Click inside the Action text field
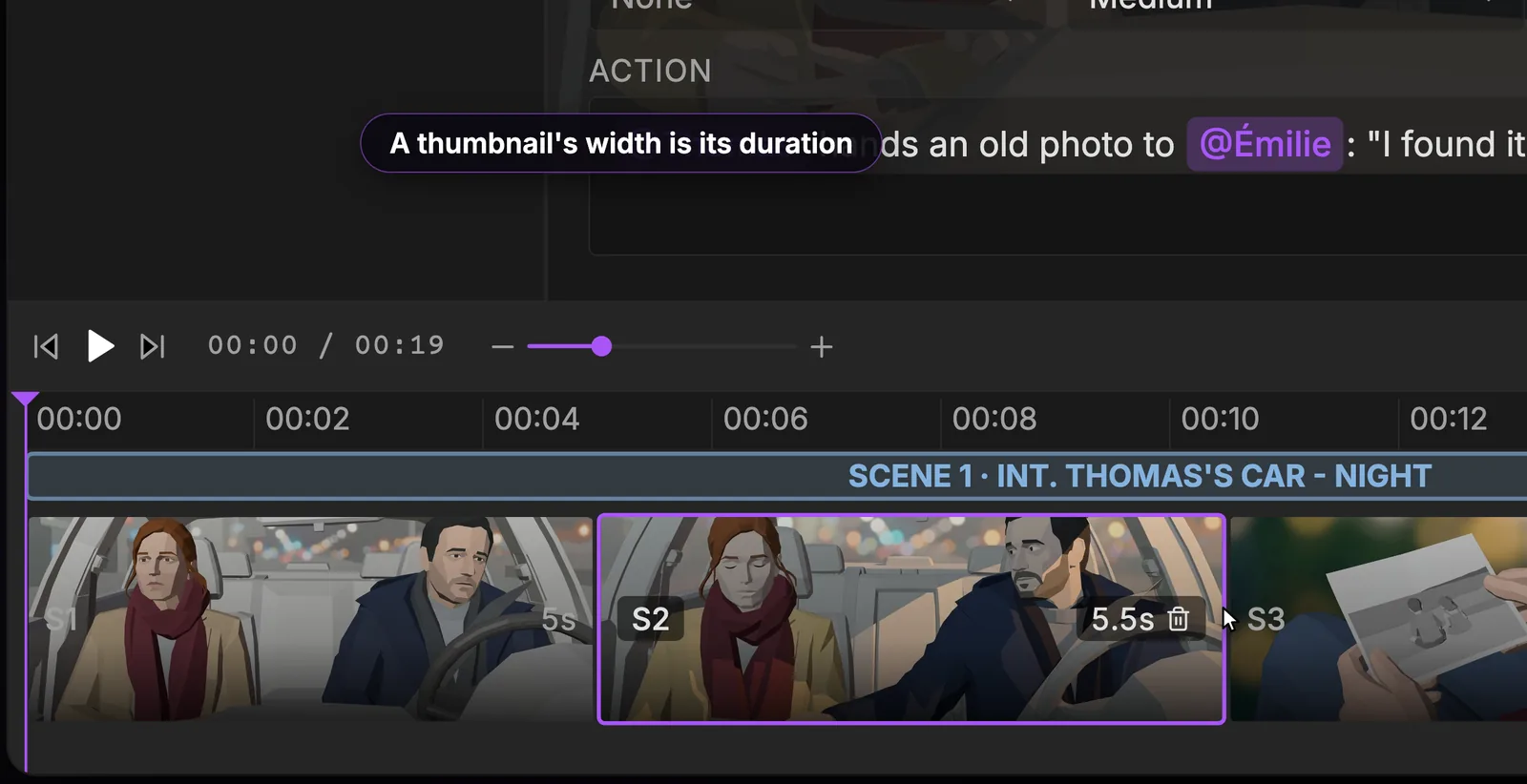Image resolution: width=1527 pixels, height=784 pixels. (1057, 176)
